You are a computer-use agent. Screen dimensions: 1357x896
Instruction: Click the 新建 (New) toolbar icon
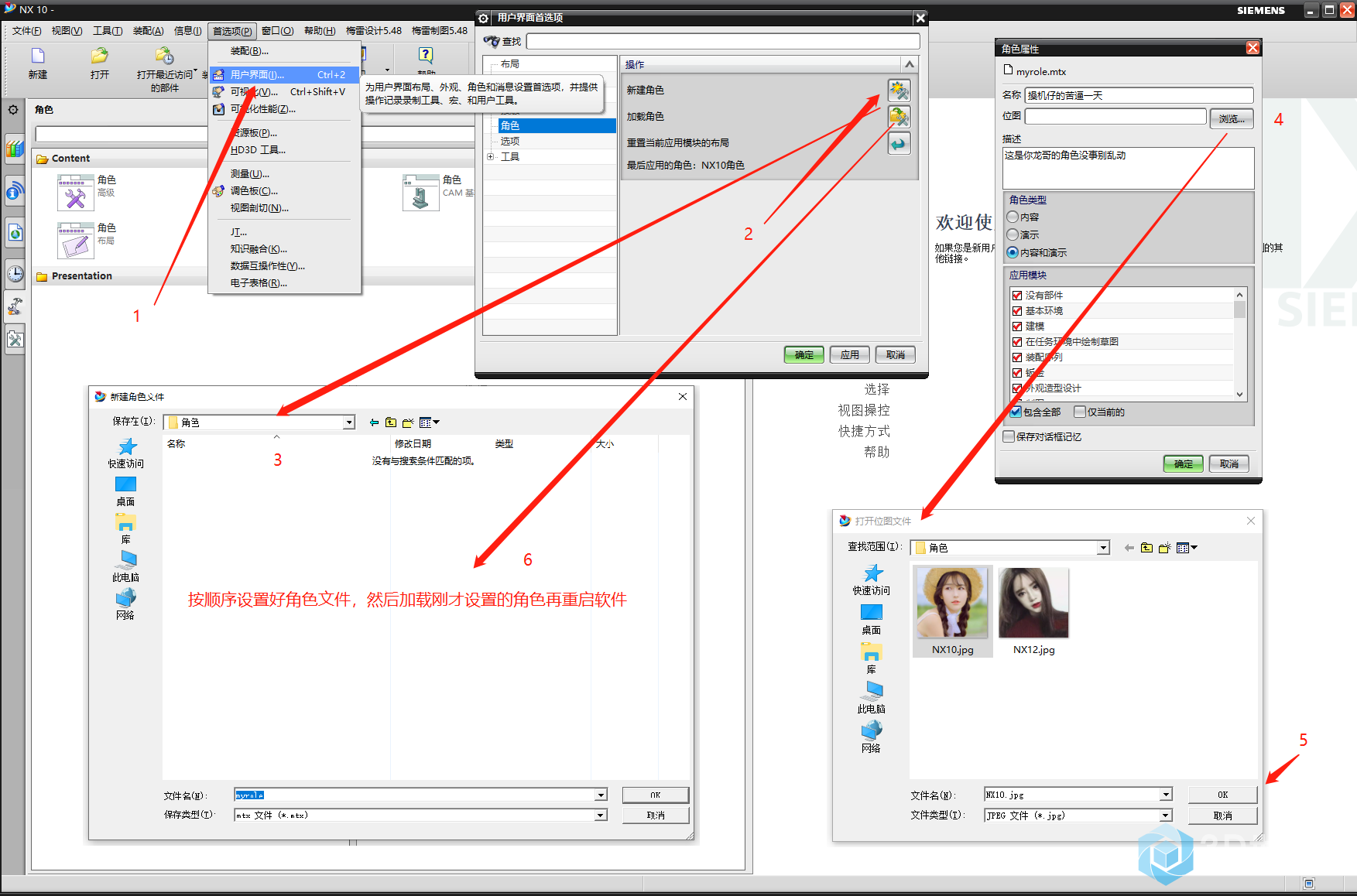tap(38, 56)
